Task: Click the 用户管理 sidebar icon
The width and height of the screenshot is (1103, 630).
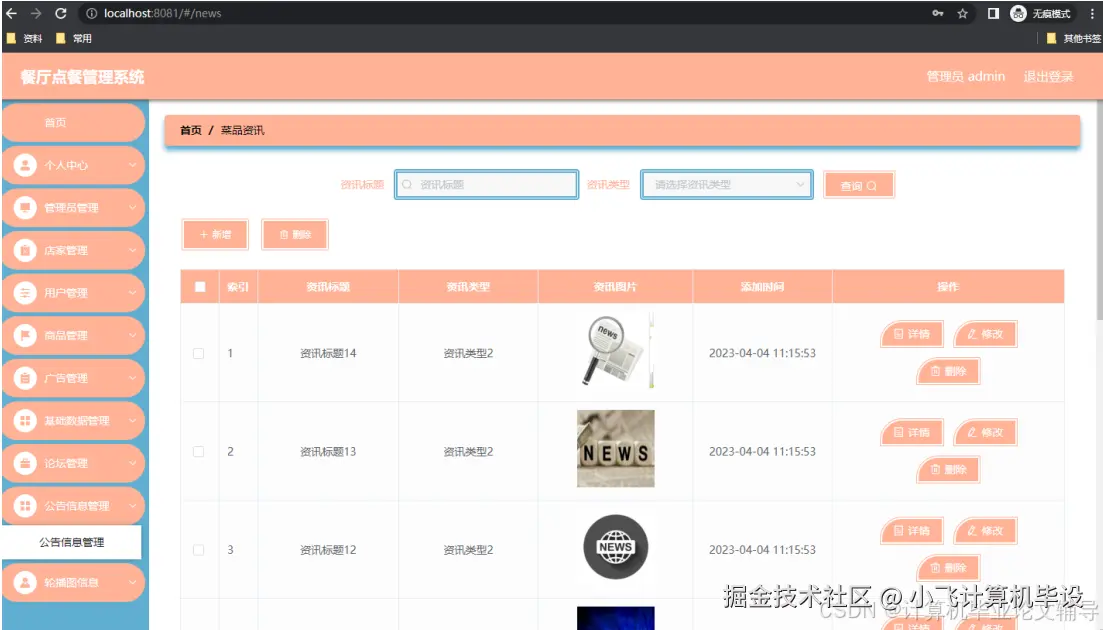Action: [25, 292]
